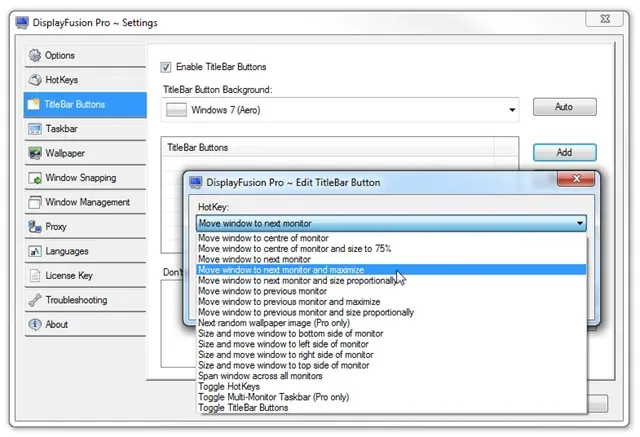Select Move window to next monitor and size proportionally

pos(391,280)
